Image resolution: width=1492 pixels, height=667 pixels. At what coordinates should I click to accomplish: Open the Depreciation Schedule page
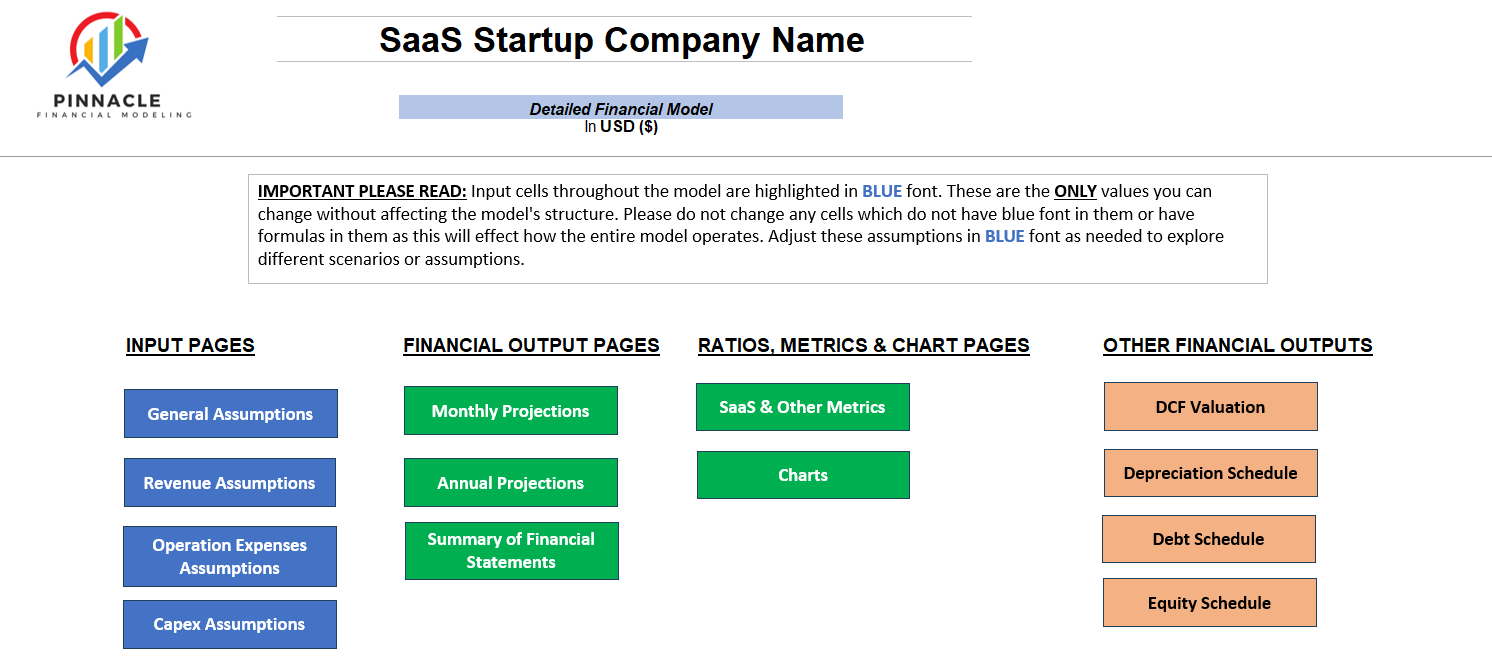pos(1210,472)
